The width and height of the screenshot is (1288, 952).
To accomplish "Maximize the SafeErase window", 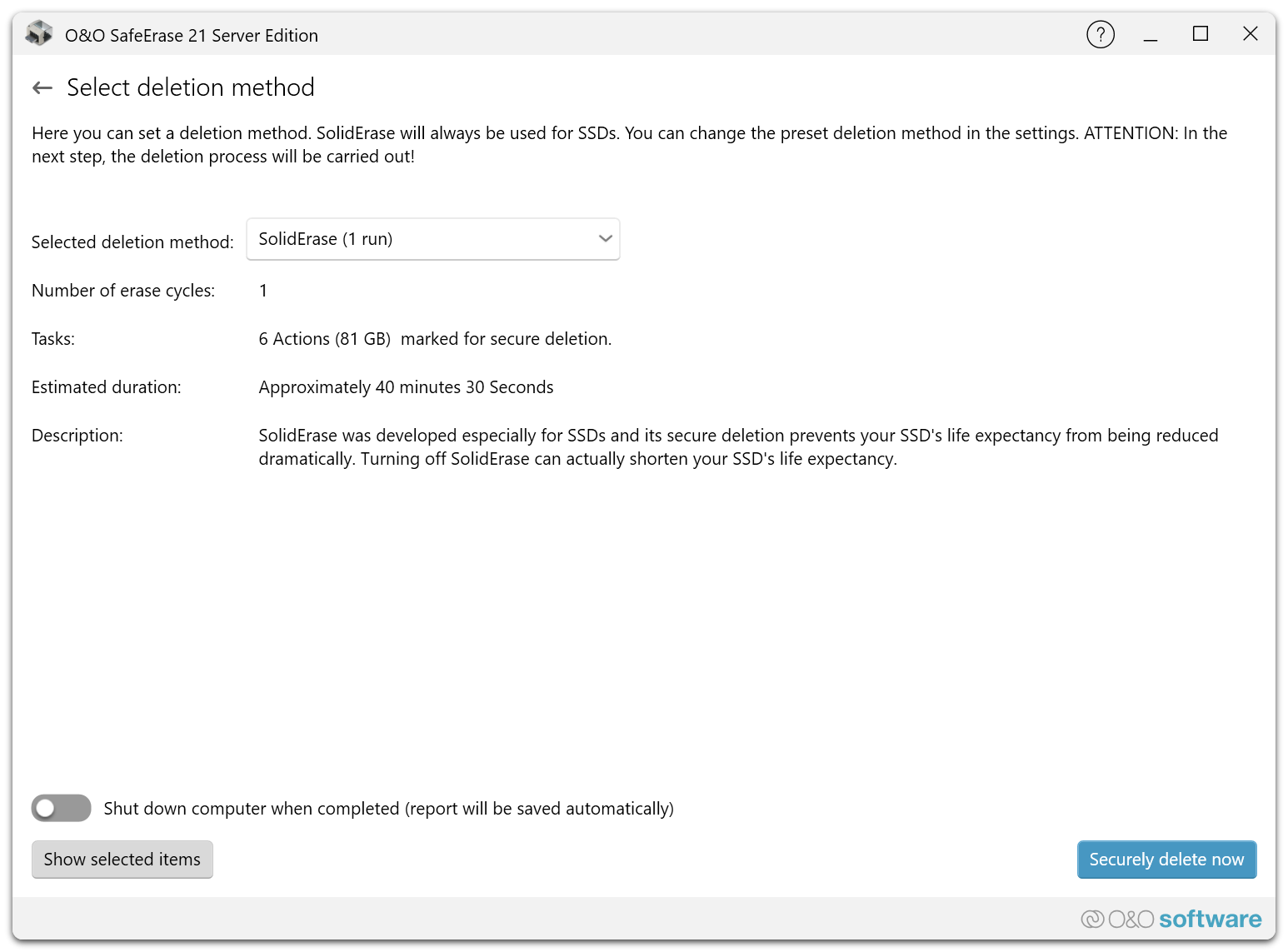I will coord(1201,34).
